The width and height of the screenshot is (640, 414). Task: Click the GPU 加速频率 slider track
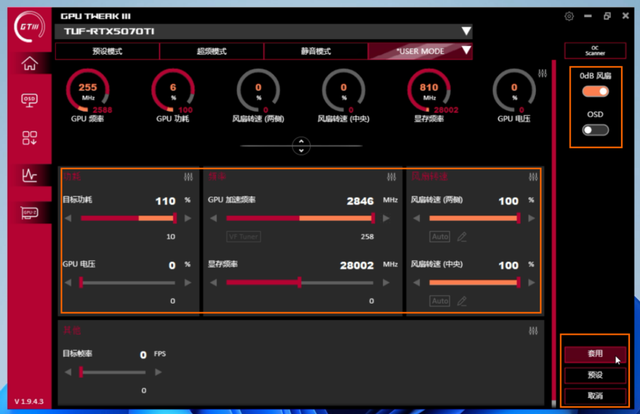300,218
